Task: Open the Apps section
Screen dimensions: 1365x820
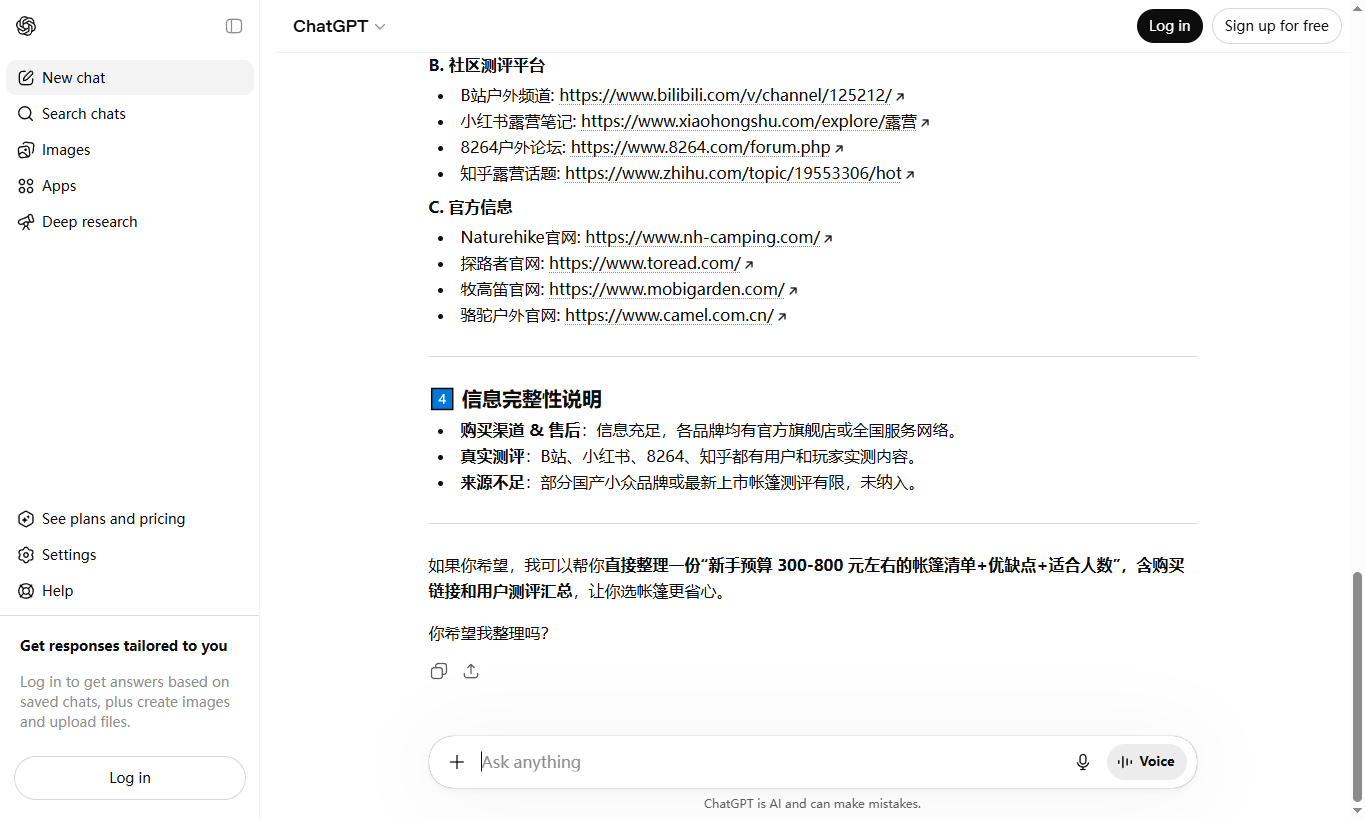Action: pyautogui.click(x=130, y=186)
